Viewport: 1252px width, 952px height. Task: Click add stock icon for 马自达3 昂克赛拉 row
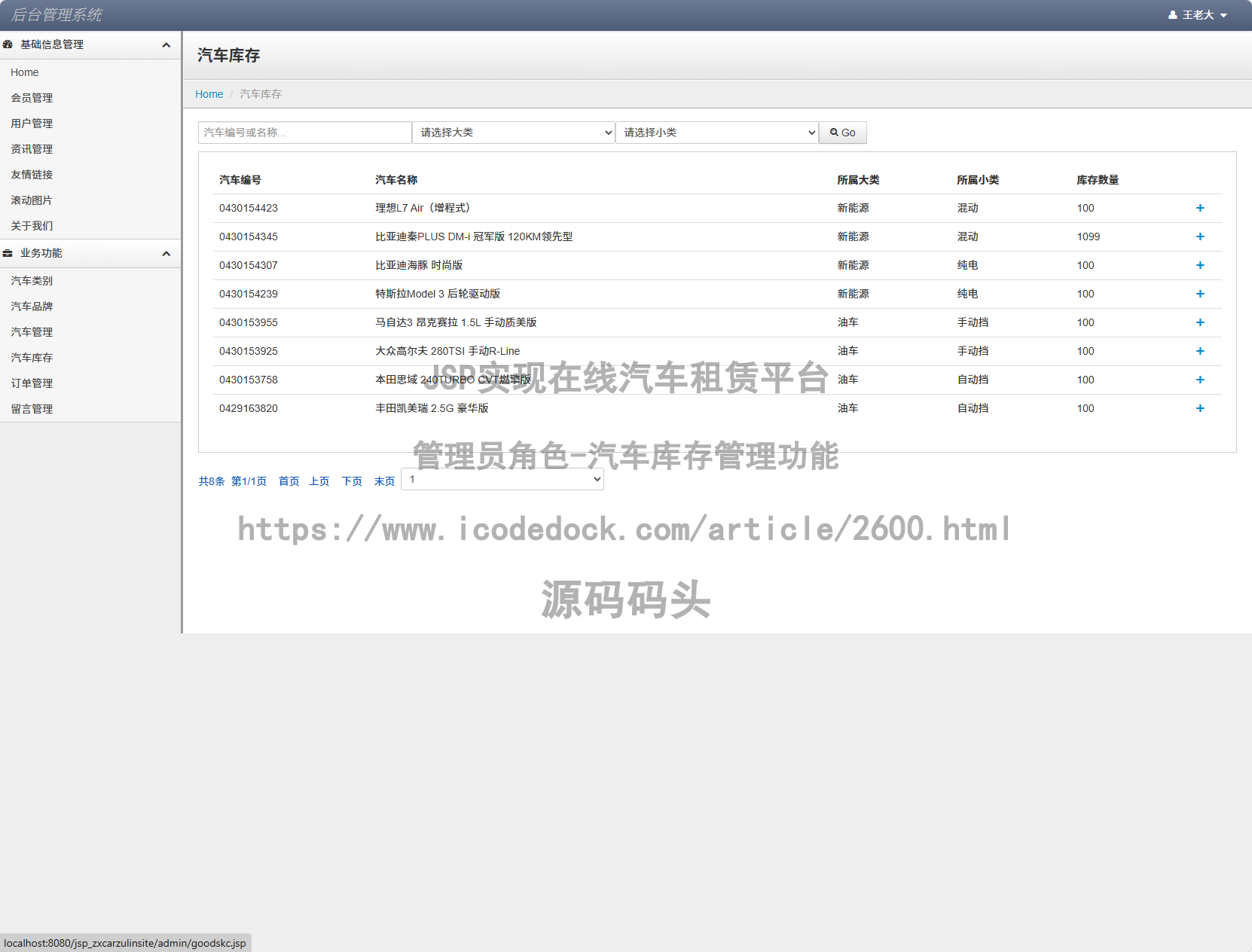1200,322
